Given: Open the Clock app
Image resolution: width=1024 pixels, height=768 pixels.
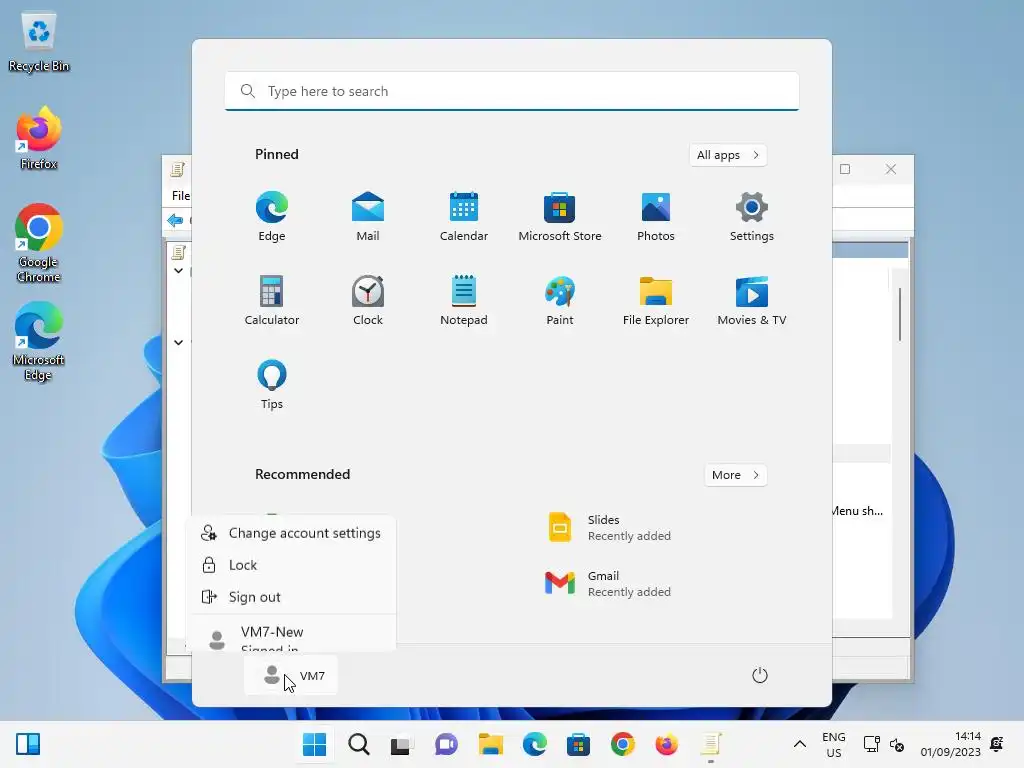Looking at the screenshot, I should 368,300.
